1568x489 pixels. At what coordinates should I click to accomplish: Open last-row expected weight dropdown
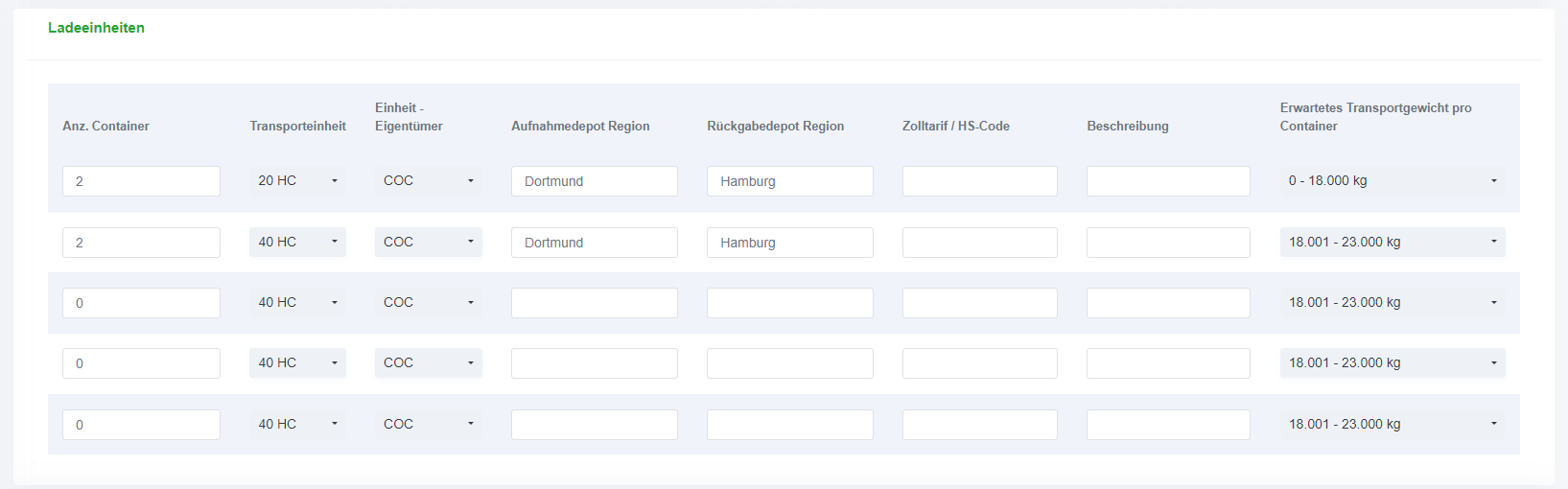pos(1392,424)
